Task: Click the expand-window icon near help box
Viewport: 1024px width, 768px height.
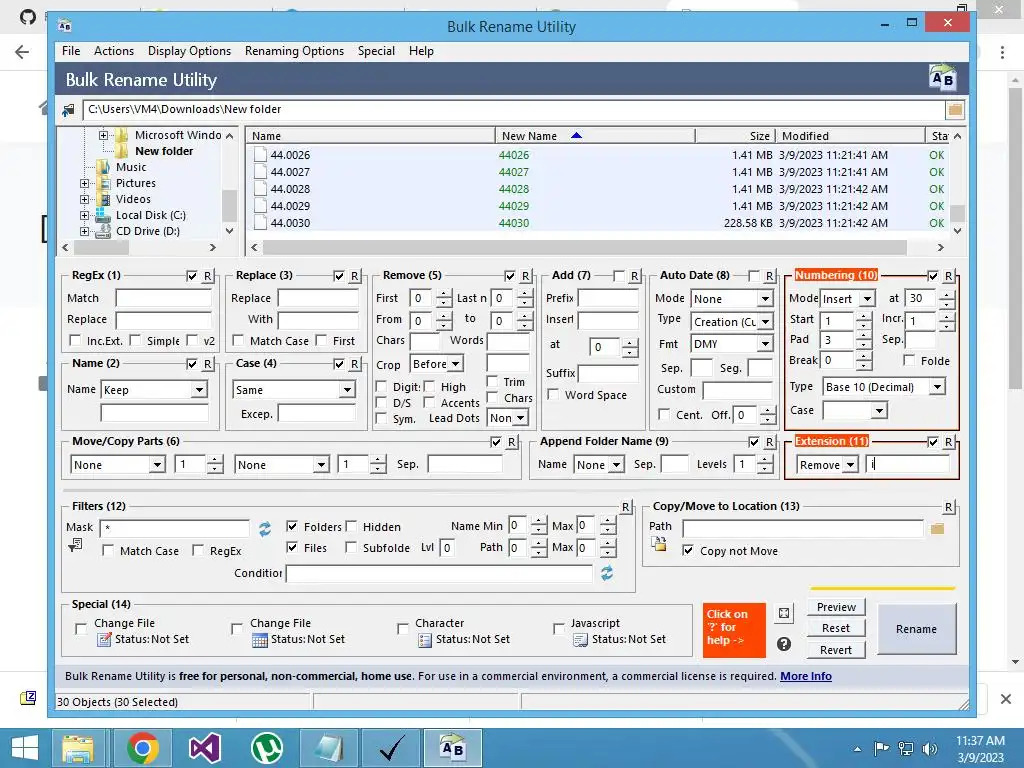Action: coord(784,613)
